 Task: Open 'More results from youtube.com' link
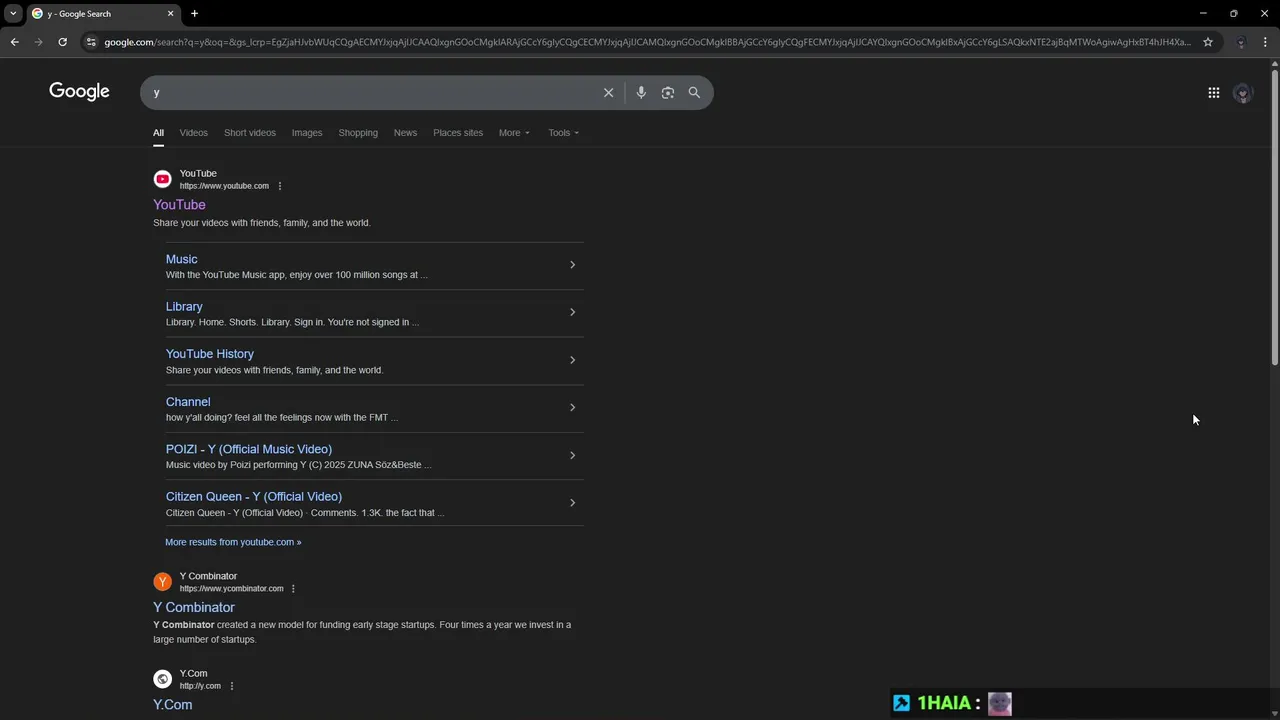click(233, 542)
